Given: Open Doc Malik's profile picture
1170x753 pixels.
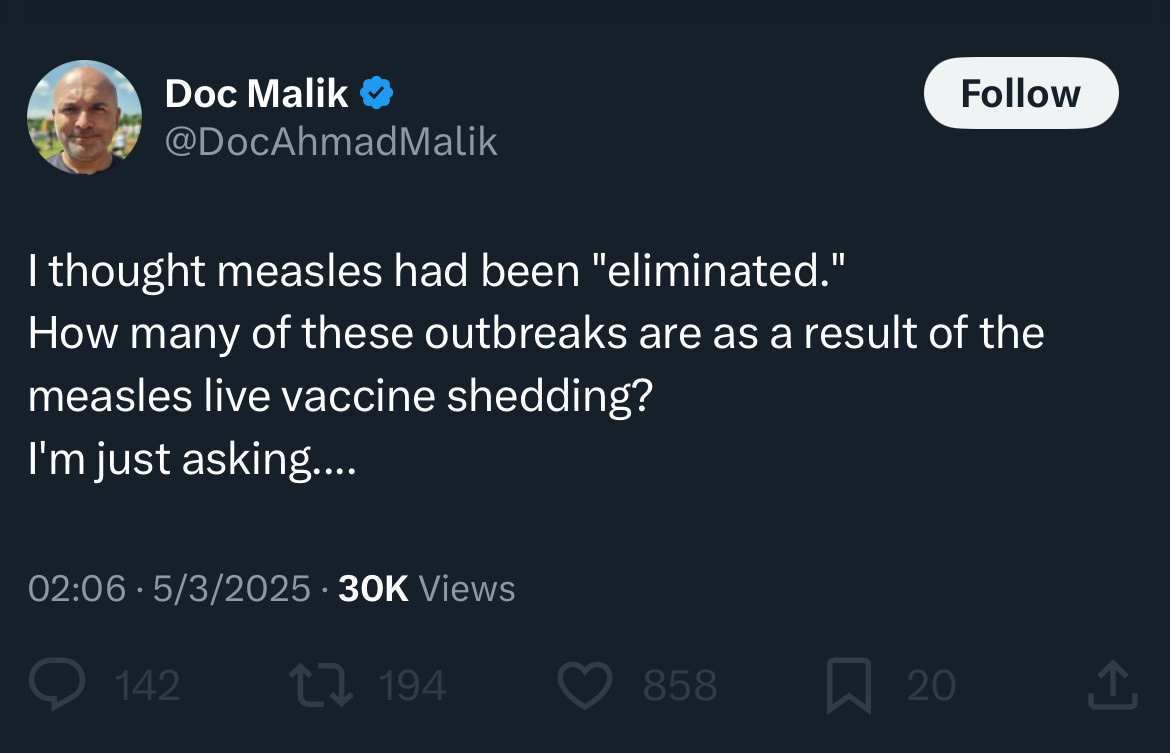Looking at the screenshot, I should click(84, 117).
